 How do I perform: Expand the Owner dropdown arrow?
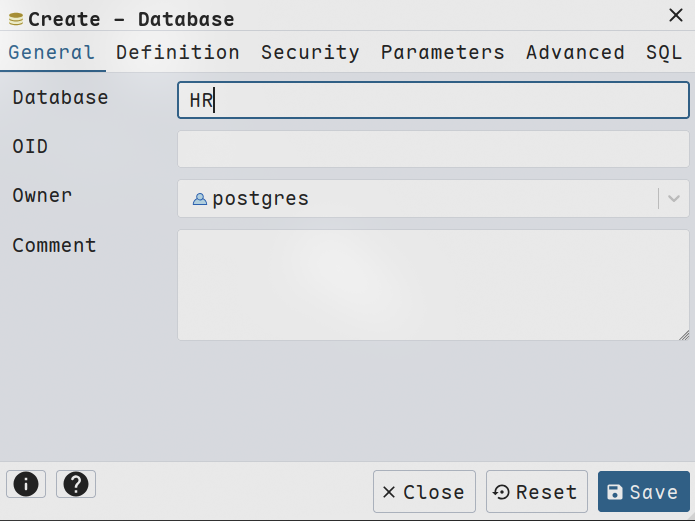(674, 199)
